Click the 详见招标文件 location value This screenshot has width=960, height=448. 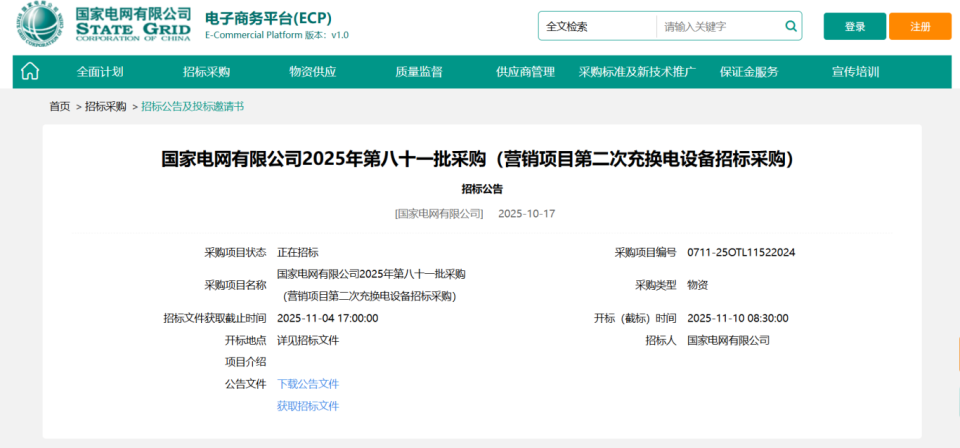(308, 340)
